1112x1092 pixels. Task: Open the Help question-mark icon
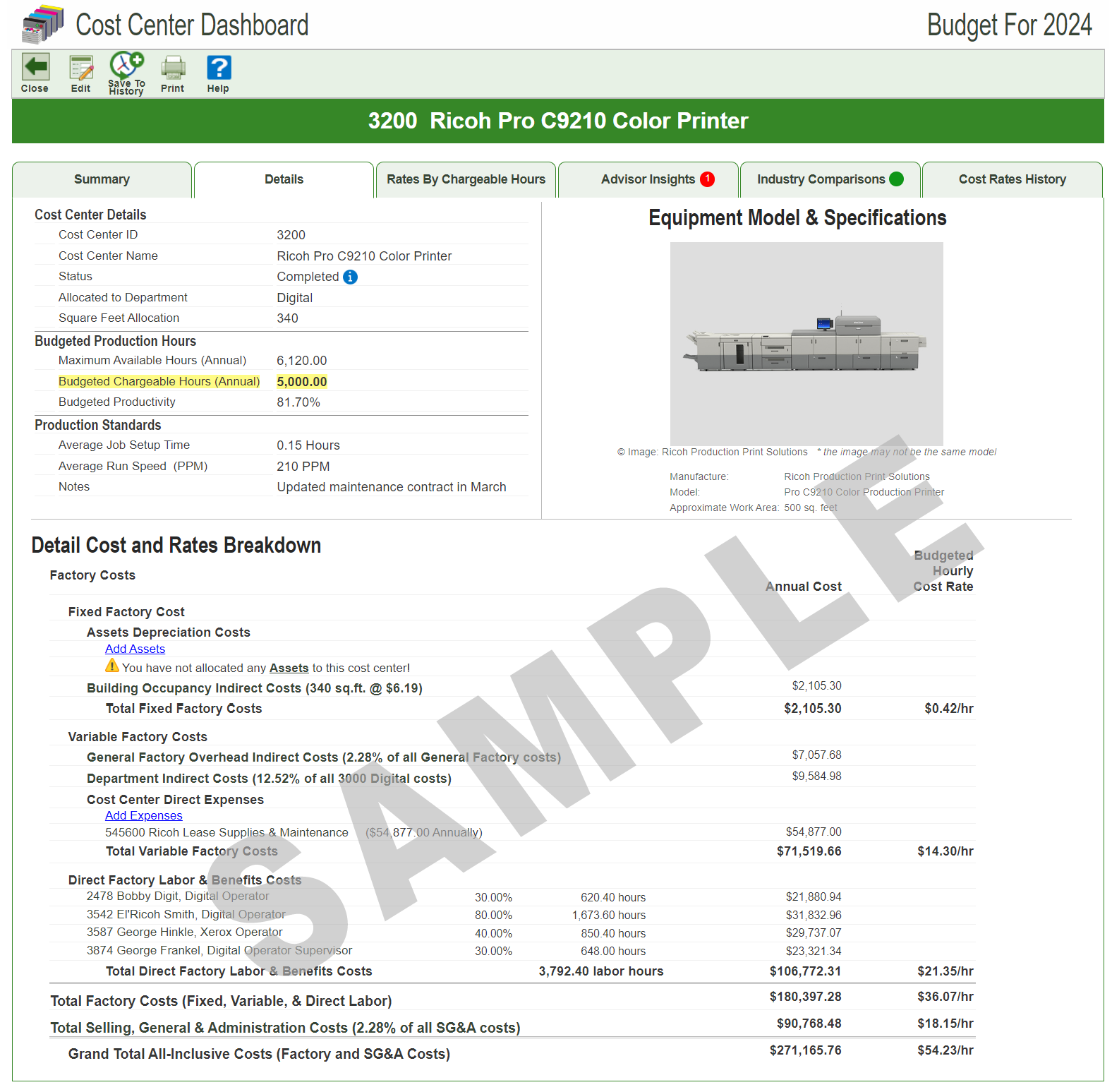click(x=219, y=68)
